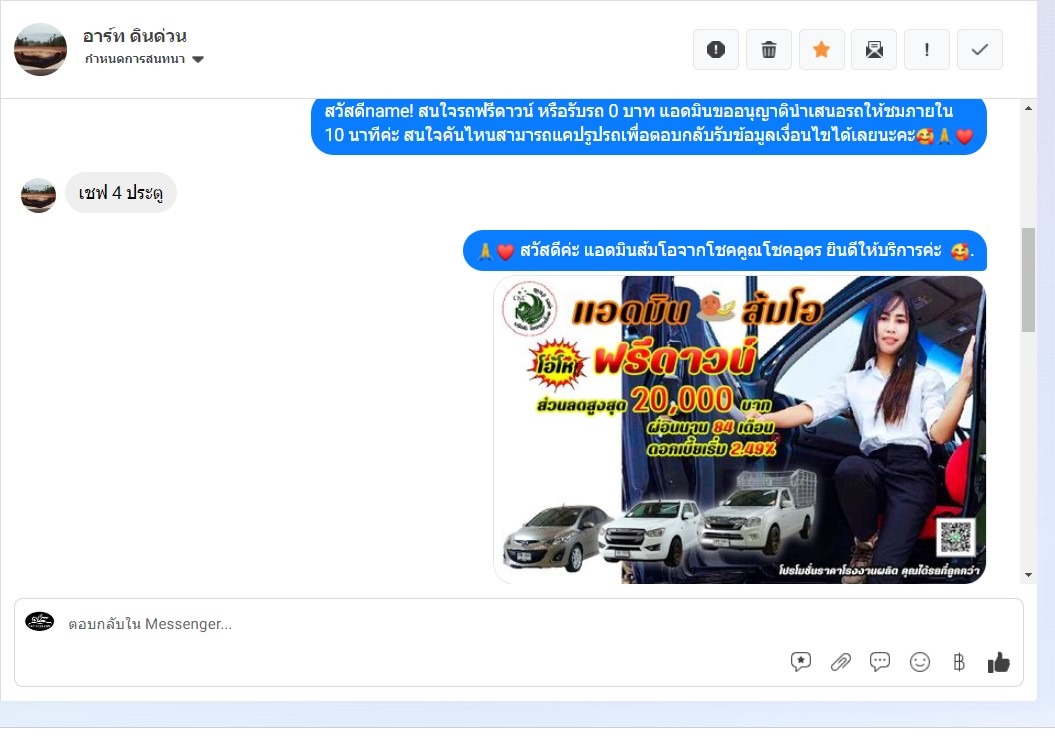The image size is (1055, 753).
Task: Click the page logo beside reply box
Action: 40,621
